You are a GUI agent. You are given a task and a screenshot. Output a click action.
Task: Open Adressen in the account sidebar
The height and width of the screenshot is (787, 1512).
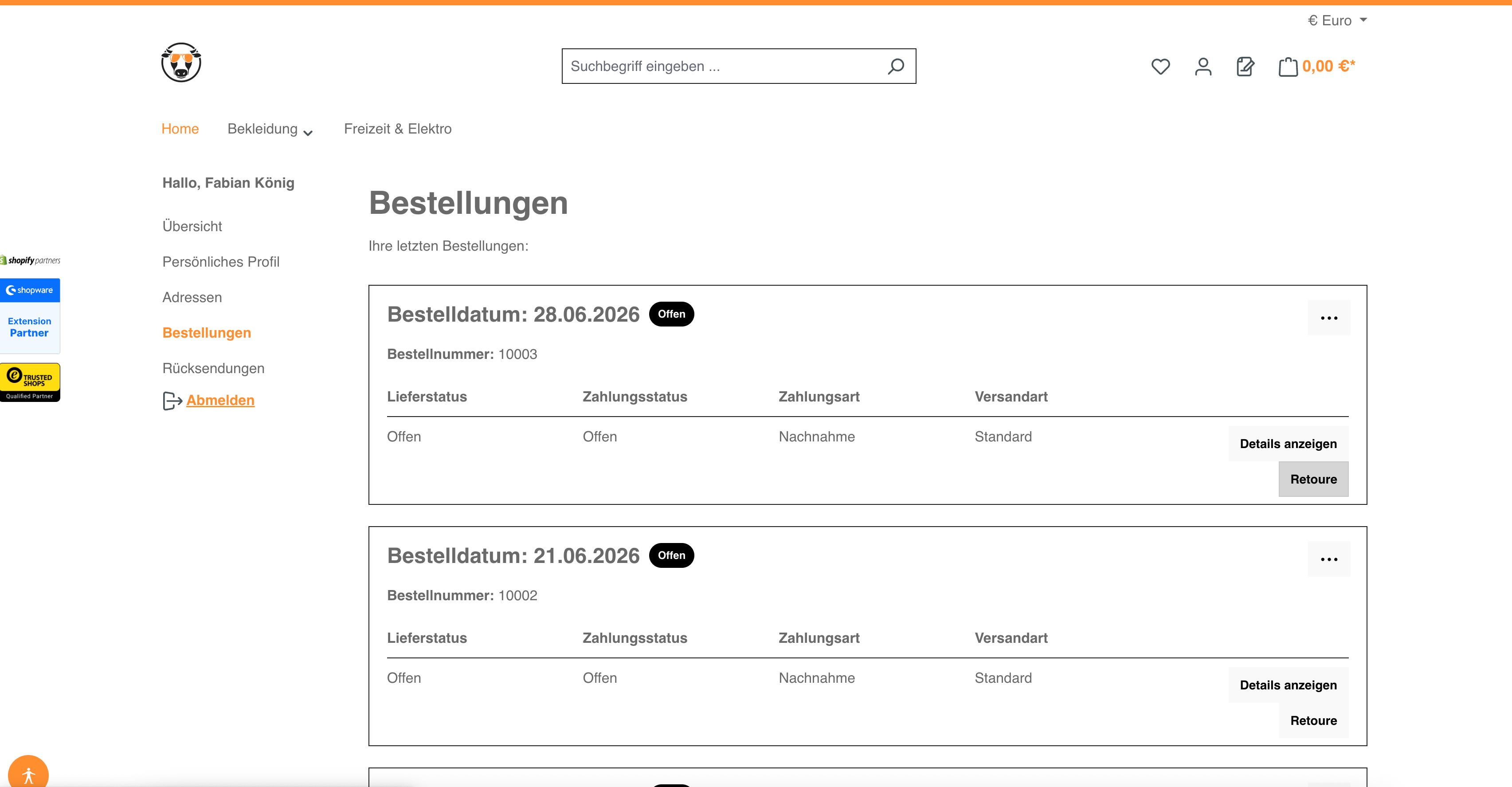point(192,297)
